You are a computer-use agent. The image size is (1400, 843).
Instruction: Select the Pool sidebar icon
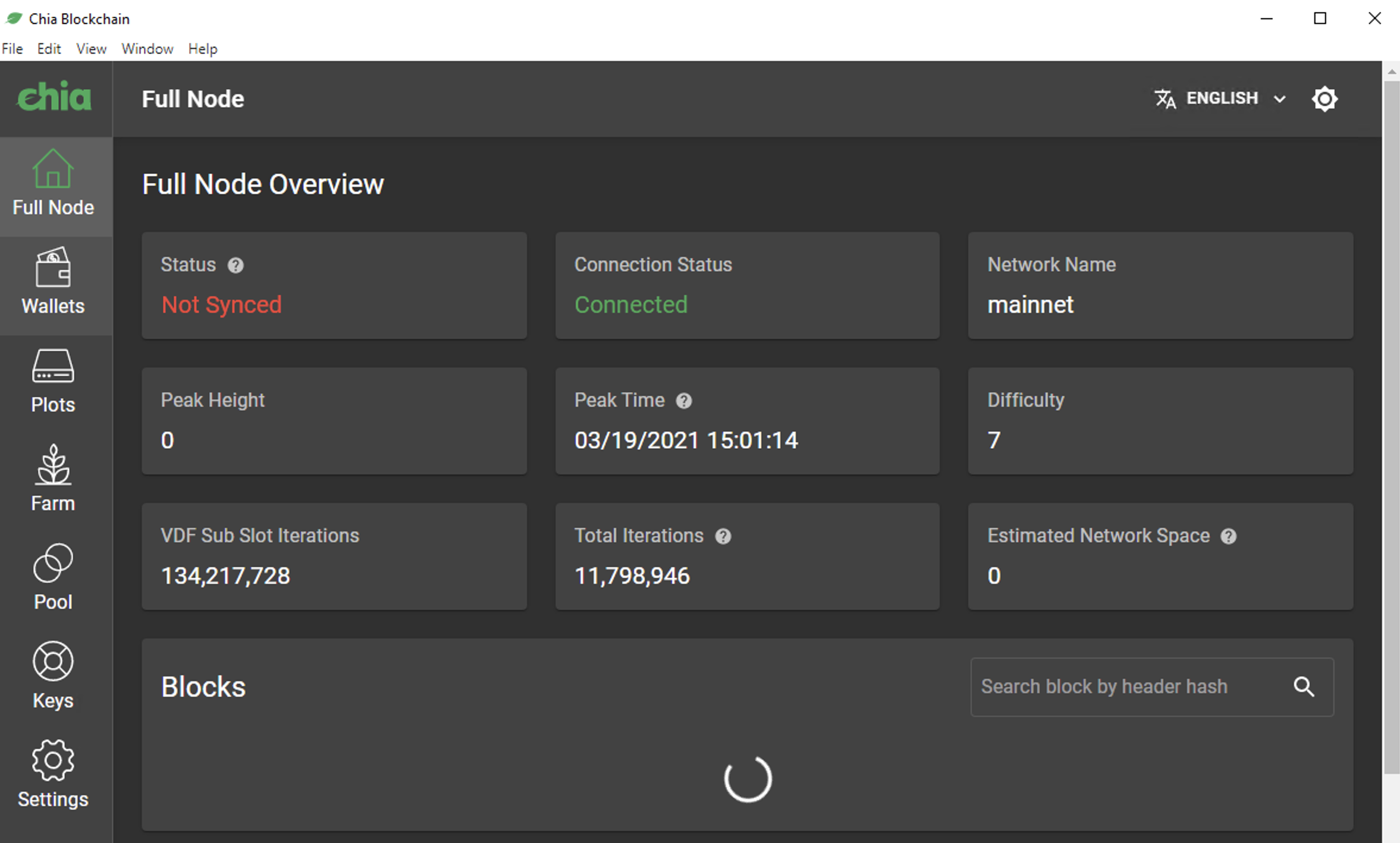click(x=53, y=577)
